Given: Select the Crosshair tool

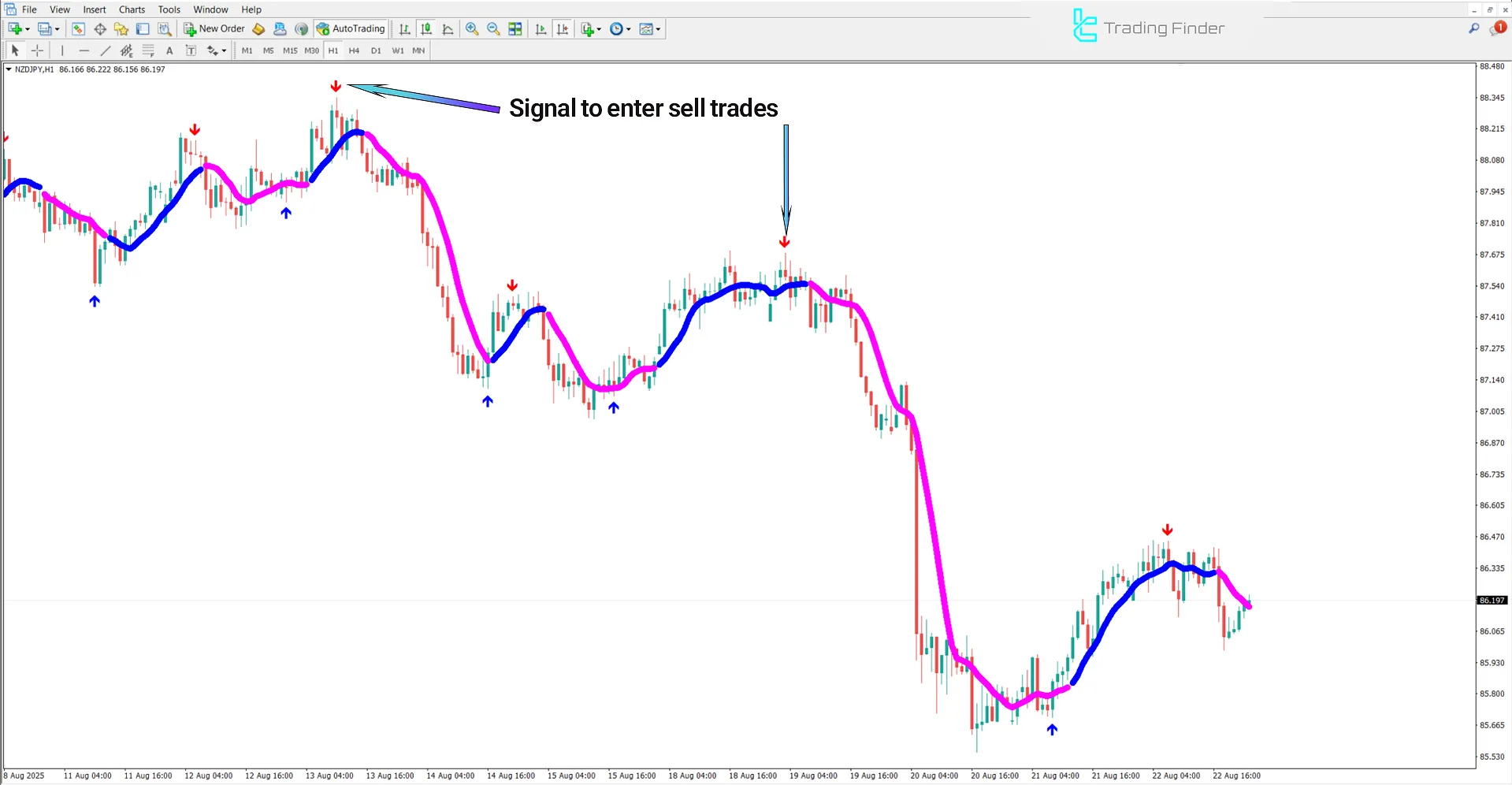Looking at the screenshot, I should click(x=37, y=50).
